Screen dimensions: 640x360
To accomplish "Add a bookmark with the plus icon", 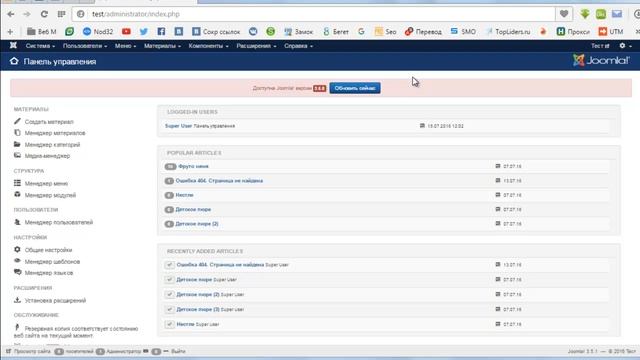I will pyautogui.click(x=10, y=31).
